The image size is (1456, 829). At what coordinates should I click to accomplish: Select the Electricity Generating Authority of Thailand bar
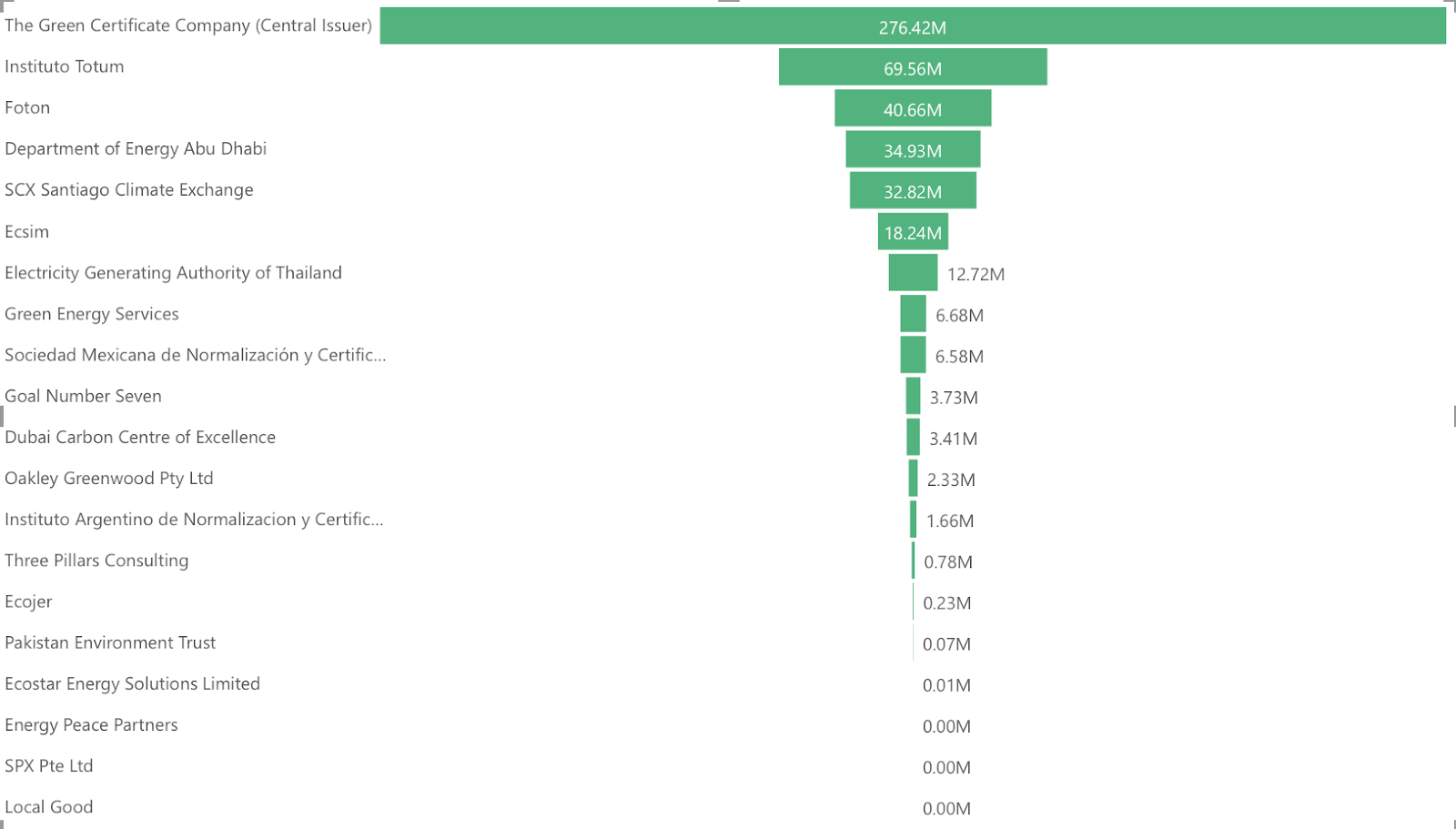[x=913, y=273]
